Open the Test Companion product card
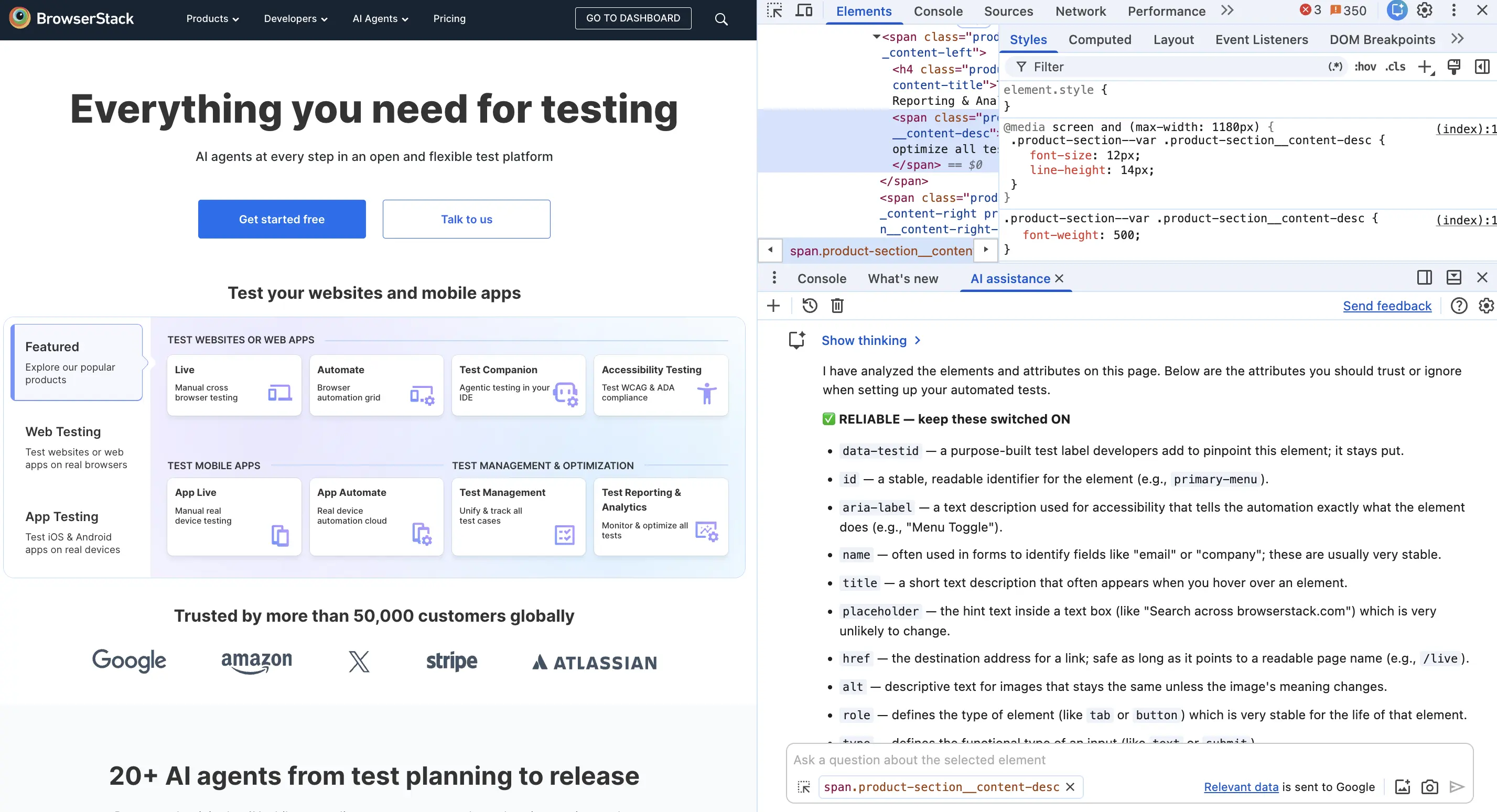The width and height of the screenshot is (1497, 812). click(519, 385)
